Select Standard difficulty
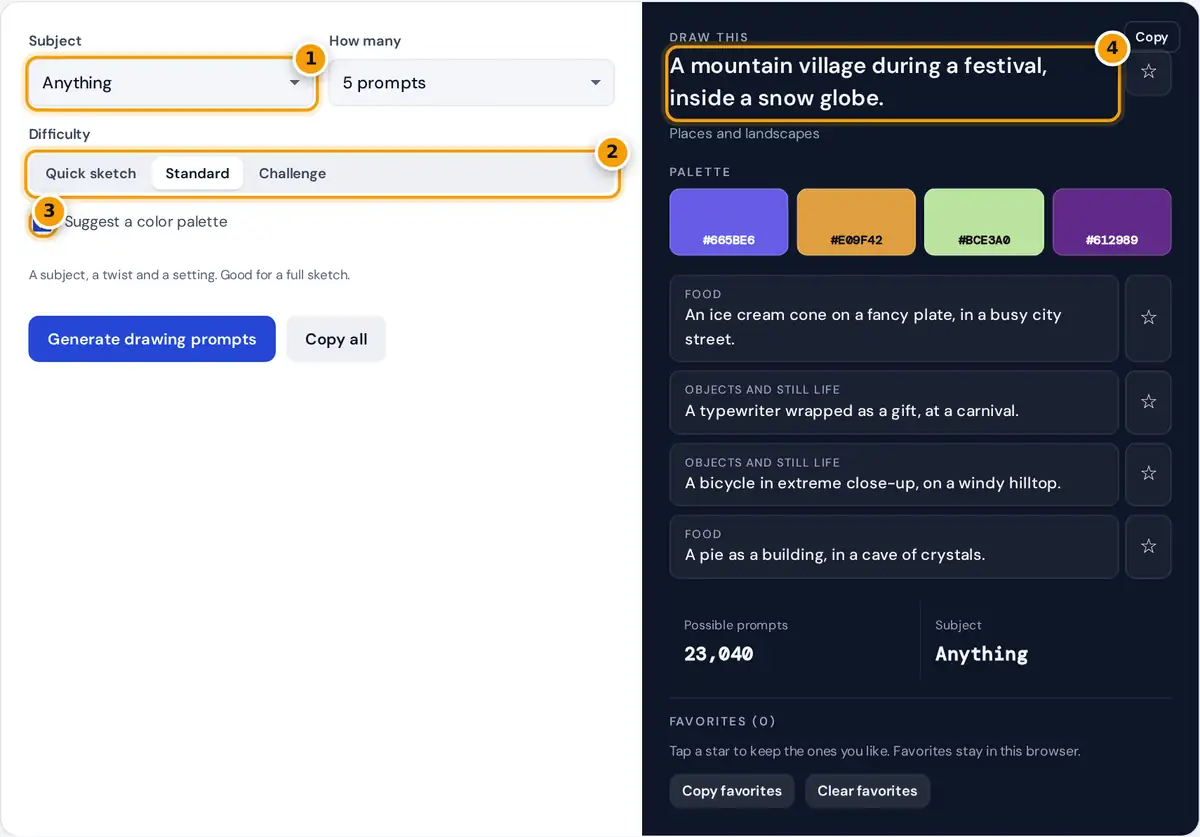The height and width of the screenshot is (837, 1200). point(197,173)
